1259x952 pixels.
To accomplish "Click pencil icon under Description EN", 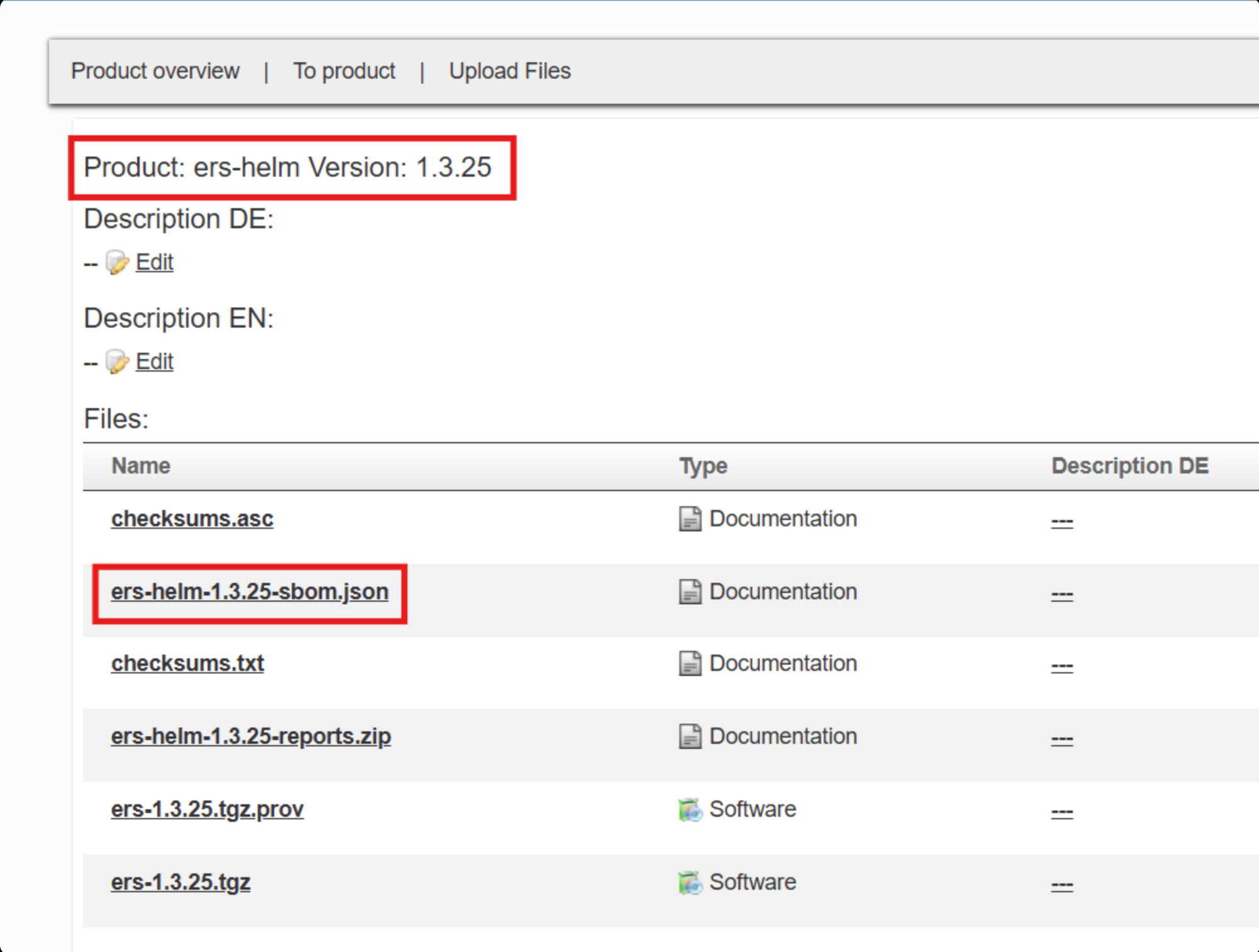I will coord(117,362).
